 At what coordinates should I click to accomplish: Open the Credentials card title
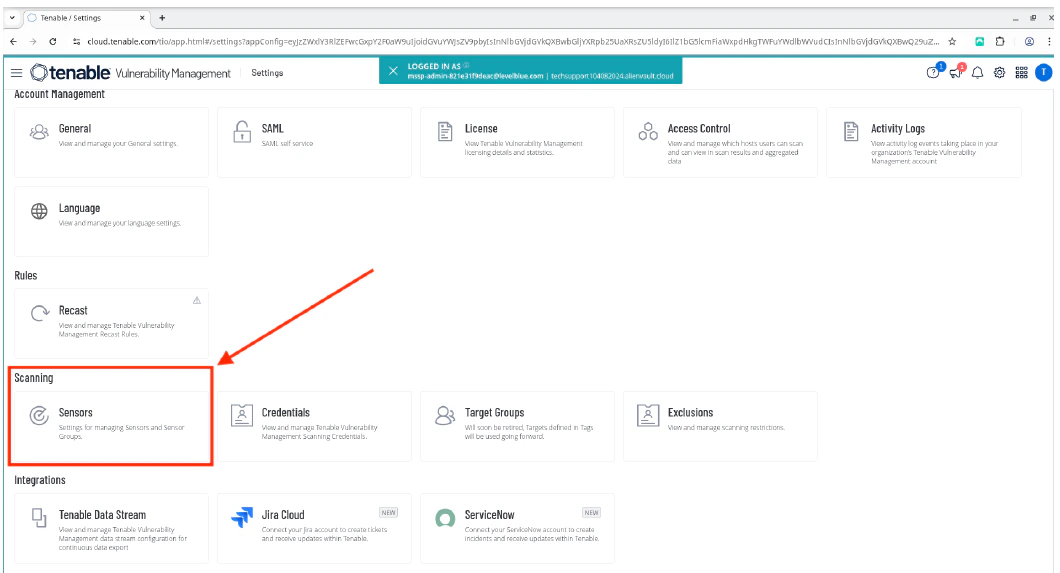285,412
